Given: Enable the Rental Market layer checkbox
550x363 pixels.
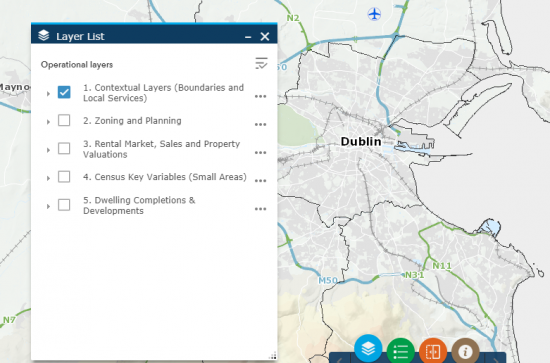Looking at the screenshot, I should (x=64, y=148).
